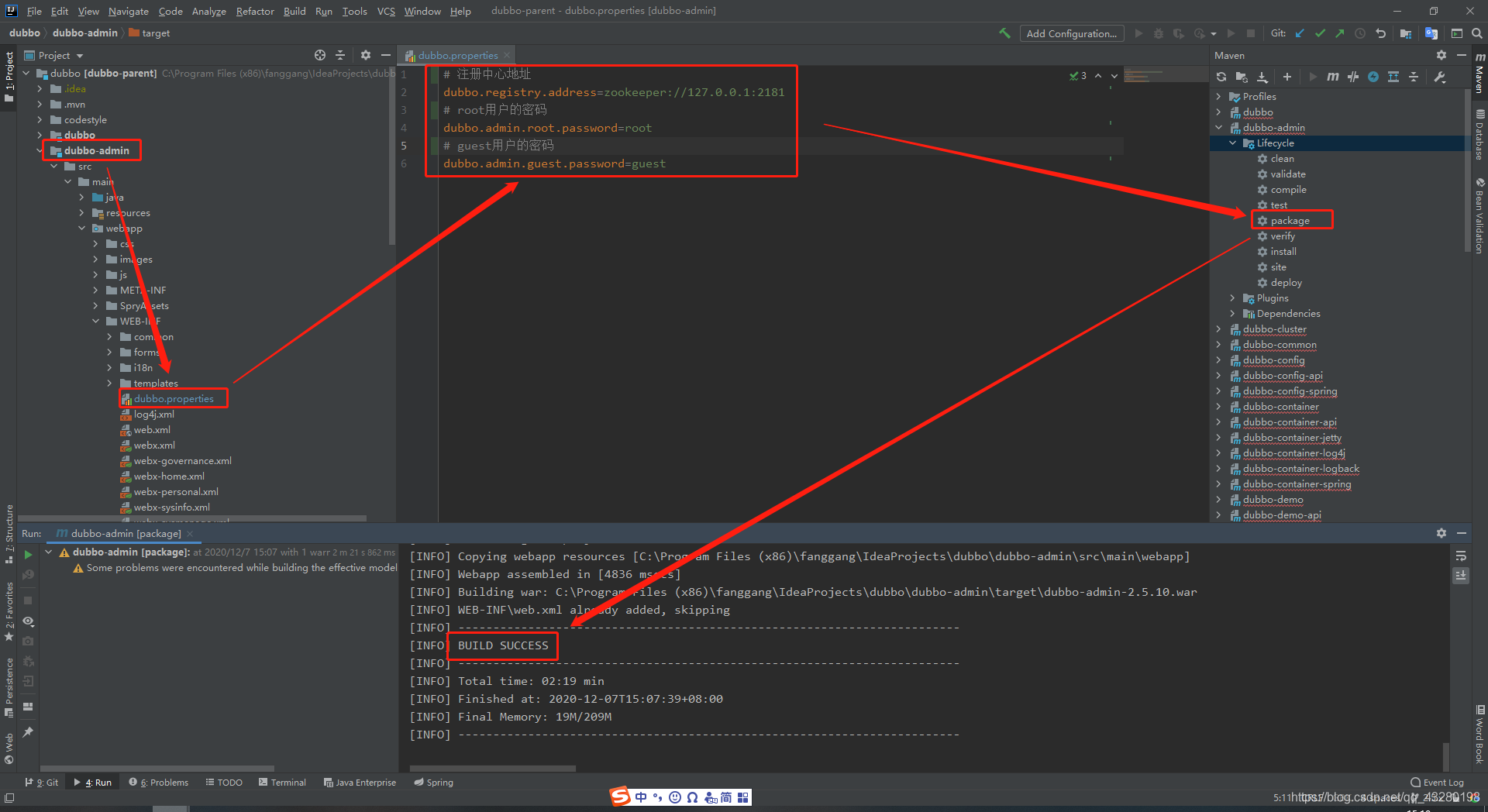Open the Event Log
Image resolution: width=1488 pixels, height=812 pixels.
[1437, 782]
